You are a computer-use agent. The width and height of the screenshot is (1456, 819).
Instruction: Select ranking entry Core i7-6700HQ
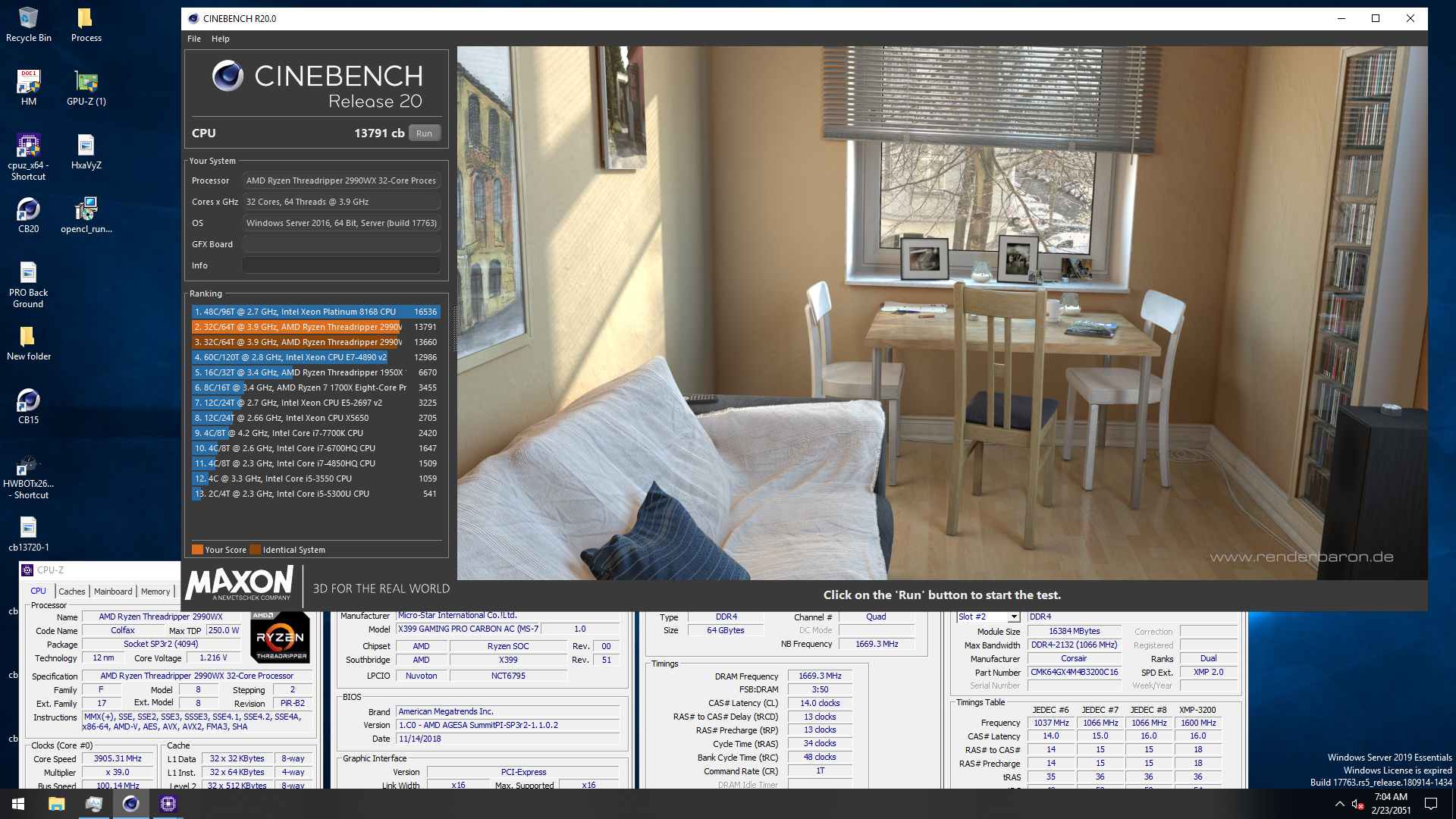315,448
